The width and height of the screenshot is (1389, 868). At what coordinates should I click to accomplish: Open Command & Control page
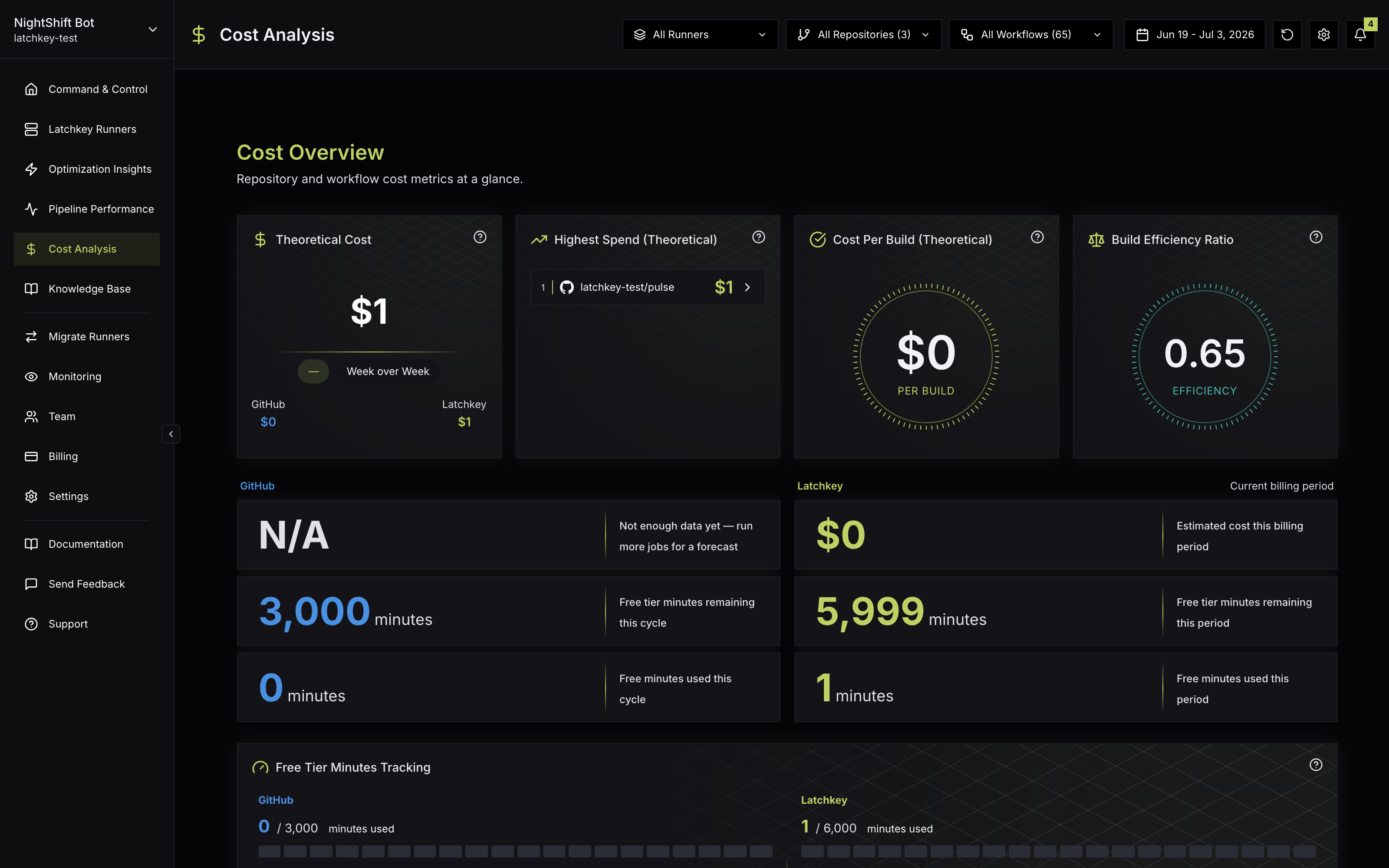point(87,89)
